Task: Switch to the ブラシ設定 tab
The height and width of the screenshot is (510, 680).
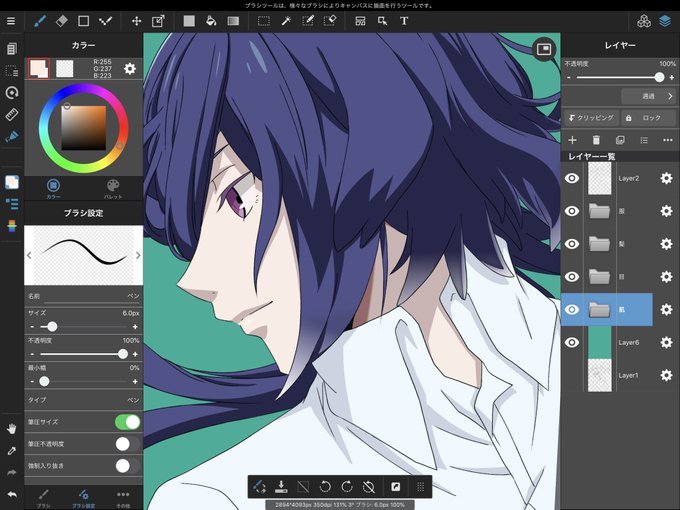Action: pyautogui.click(x=83, y=498)
